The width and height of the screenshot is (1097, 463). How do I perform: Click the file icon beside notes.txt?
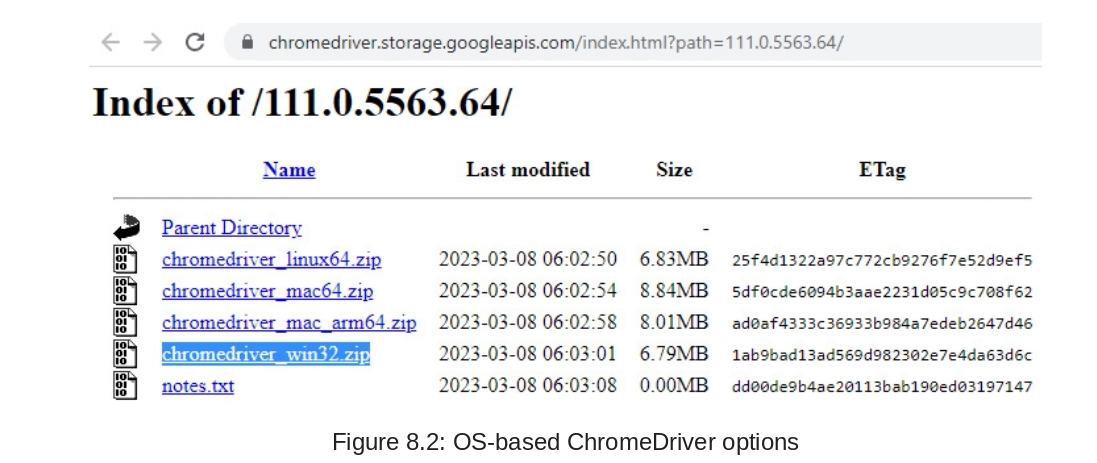pyautogui.click(x=125, y=385)
